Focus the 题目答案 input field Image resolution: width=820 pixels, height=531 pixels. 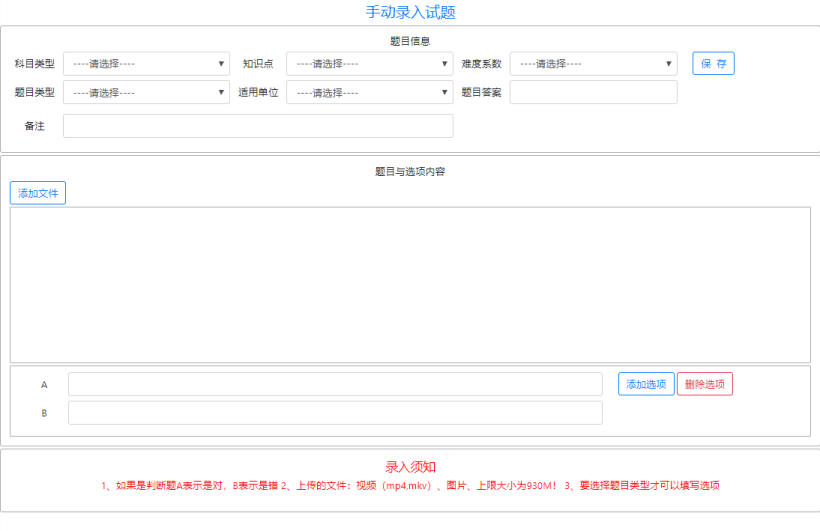coord(594,92)
